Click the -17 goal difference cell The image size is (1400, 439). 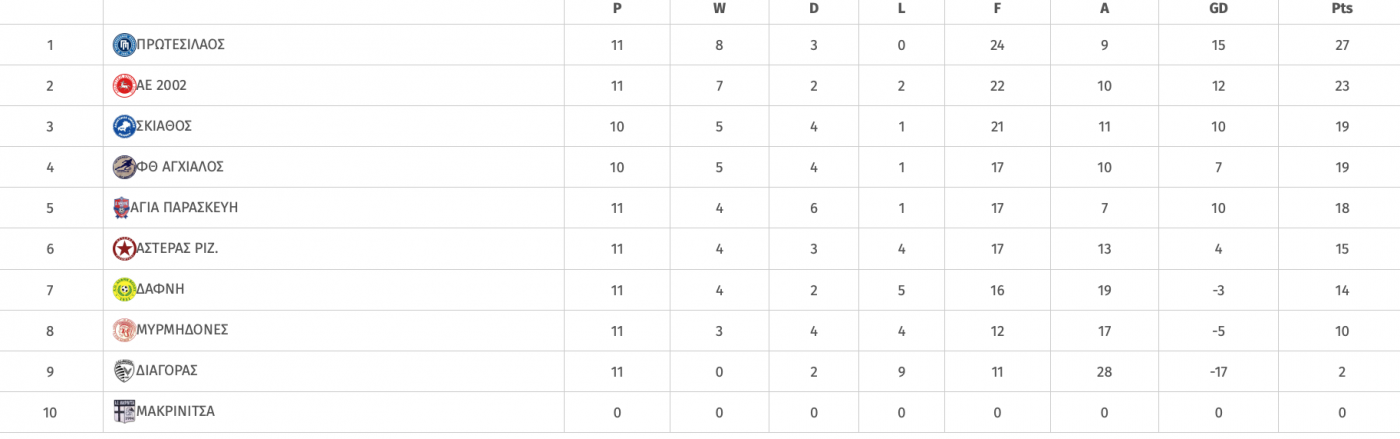click(1218, 371)
